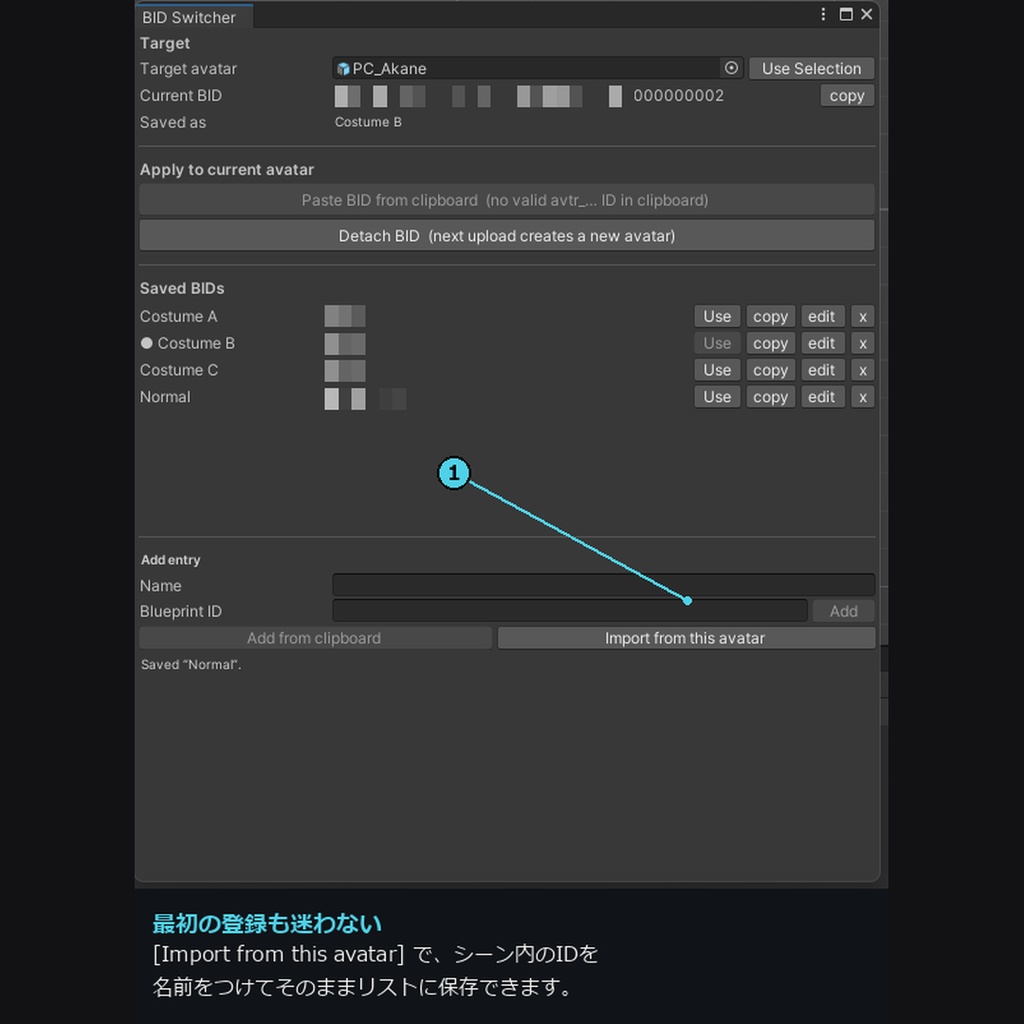Click the Blueprint ID input field
Viewport: 1024px width, 1024px height.
(x=569, y=611)
